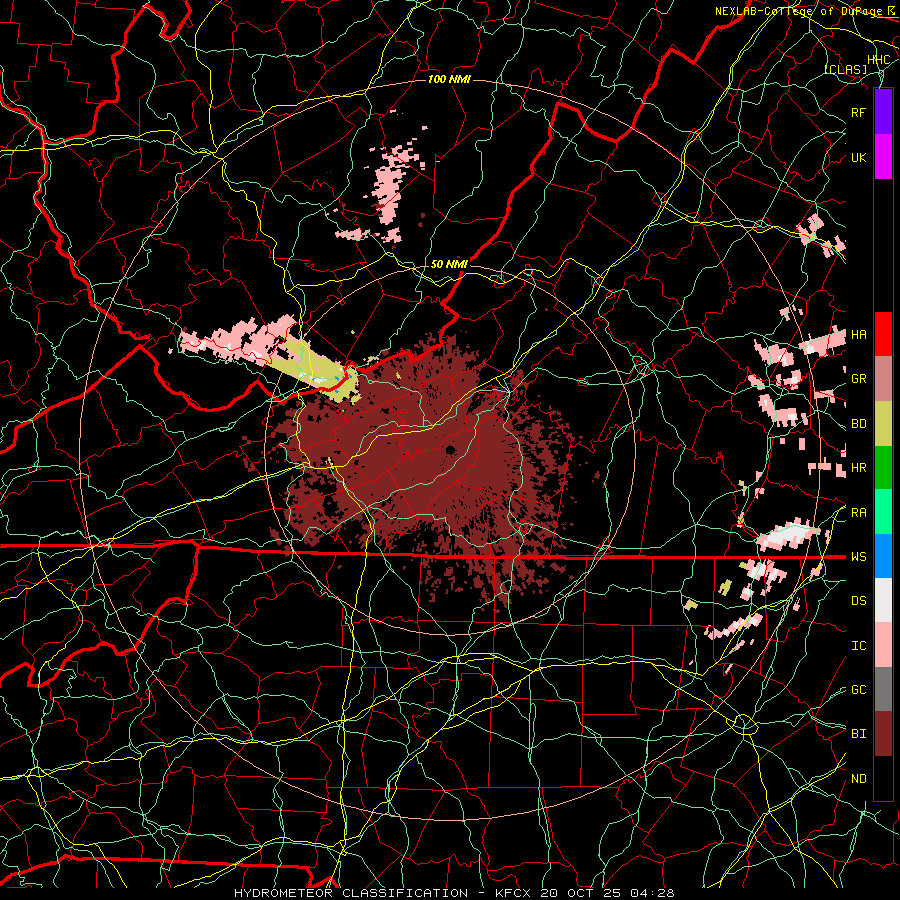Click the DS legend label text

[858, 601]
